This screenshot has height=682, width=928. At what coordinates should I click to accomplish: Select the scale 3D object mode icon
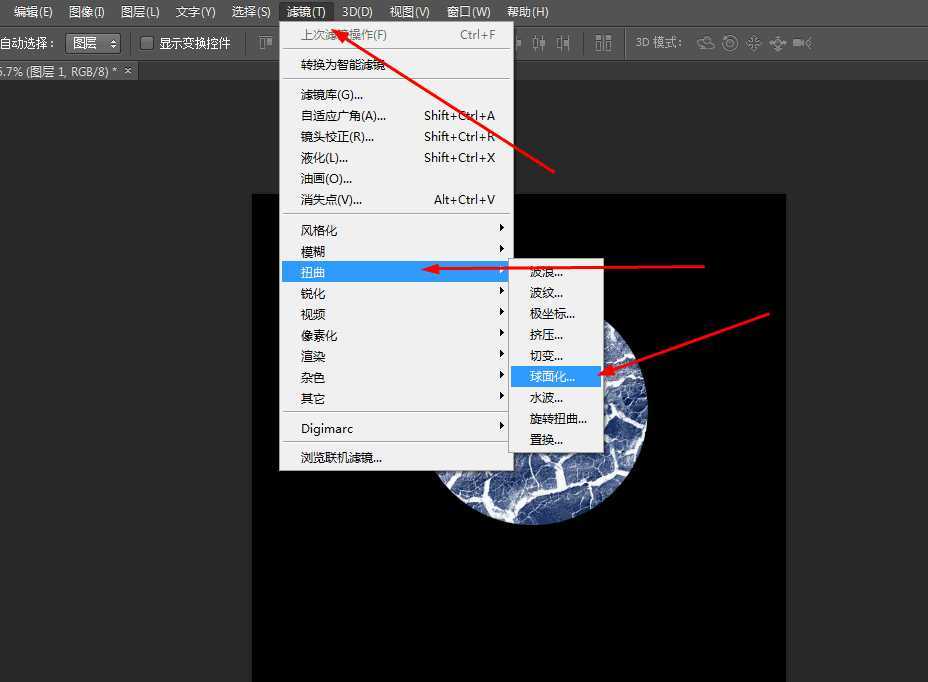pyautogui.click(x=800, y=43)
